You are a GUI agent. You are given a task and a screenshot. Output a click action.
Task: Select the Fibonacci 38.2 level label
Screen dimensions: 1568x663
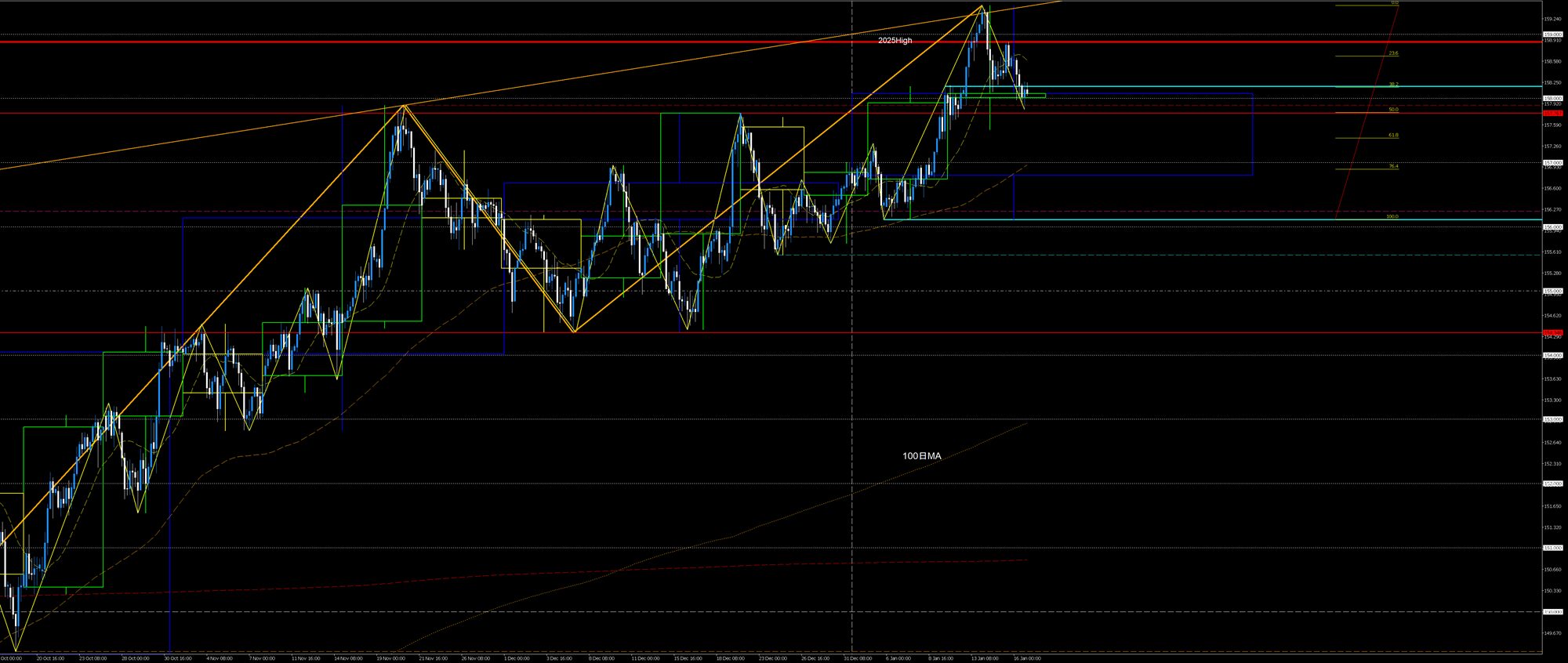pyautogui.click(x=1393, y=84)
